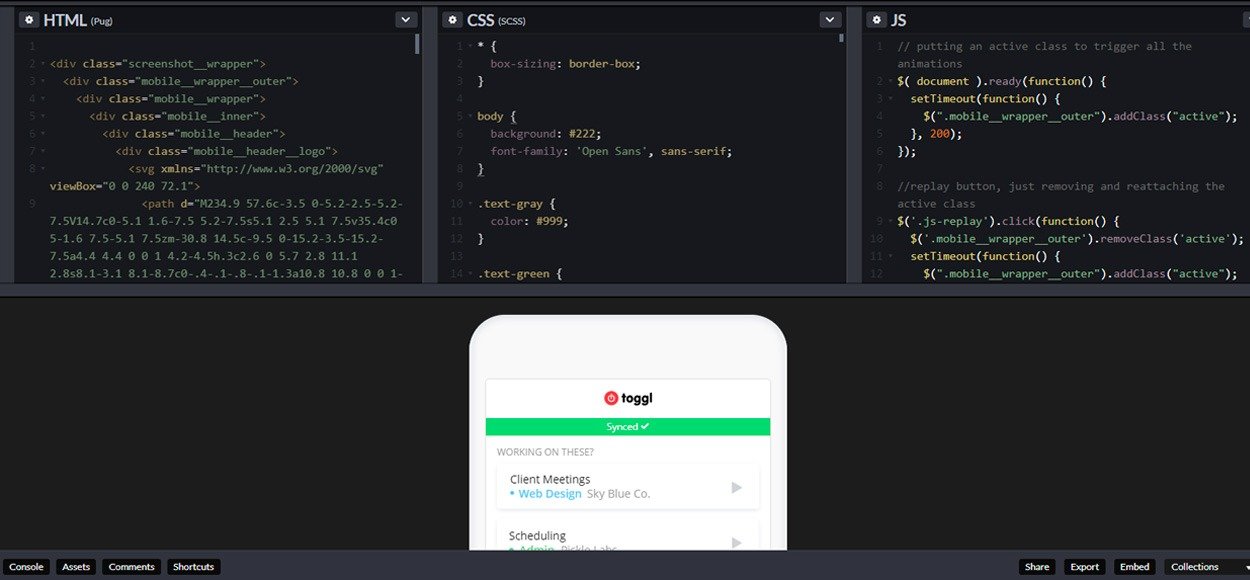The image size is (1250, 580).
Task: Collapse the mobile__inner div fold arrow
Action: [x=43, y=116]
